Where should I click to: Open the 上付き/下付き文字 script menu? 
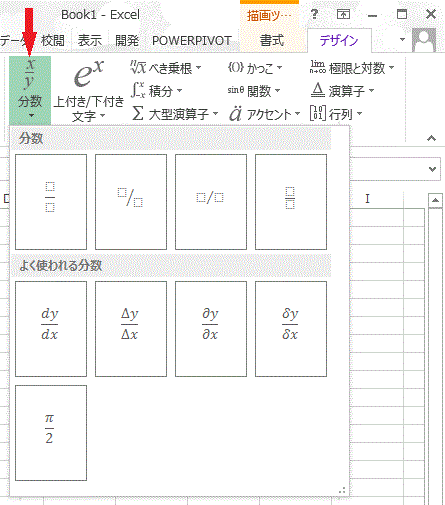pyautogui.click(x=89, y=90)
